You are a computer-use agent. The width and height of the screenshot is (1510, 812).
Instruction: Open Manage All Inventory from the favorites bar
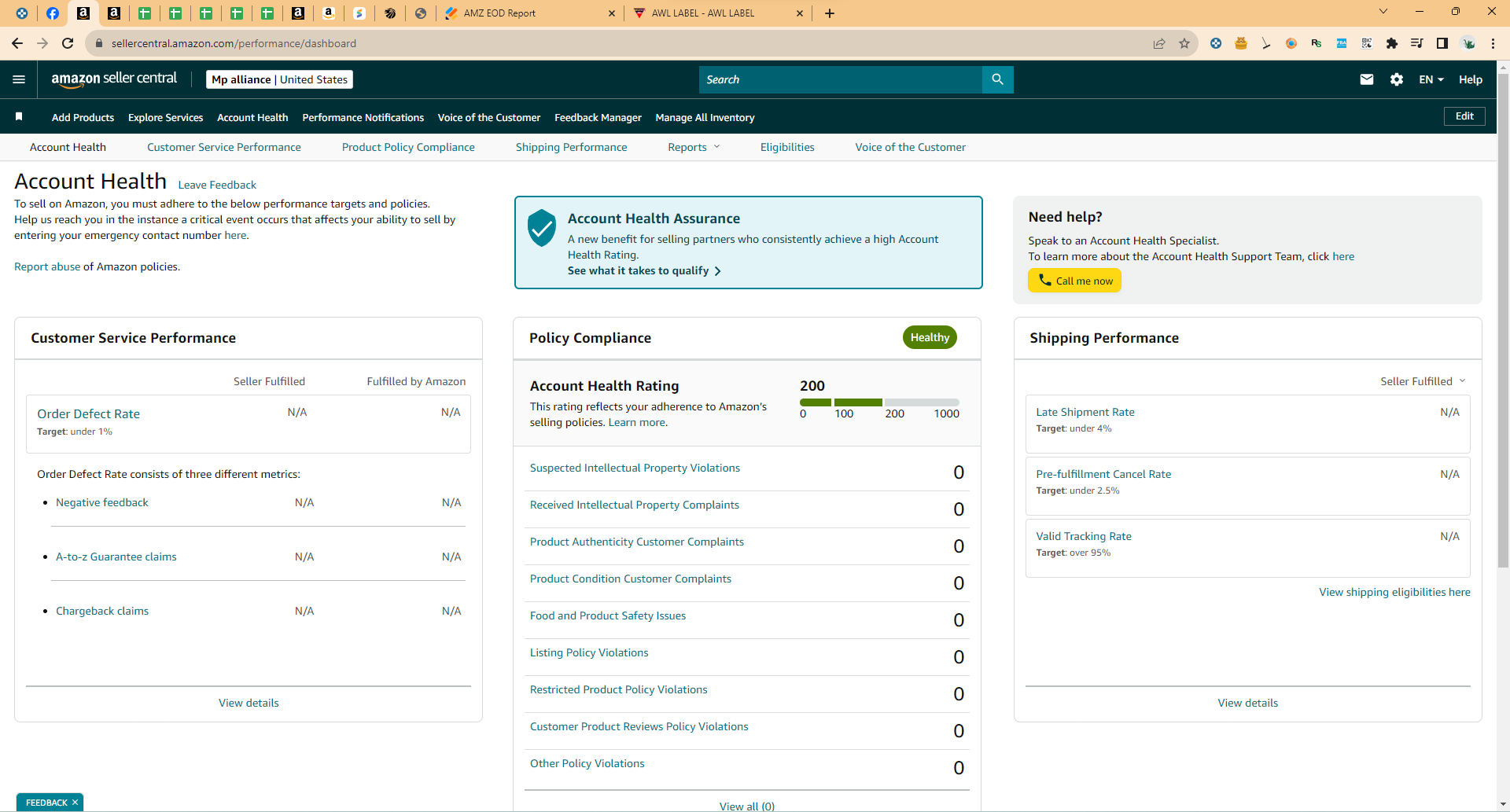[x=705, y=117]
